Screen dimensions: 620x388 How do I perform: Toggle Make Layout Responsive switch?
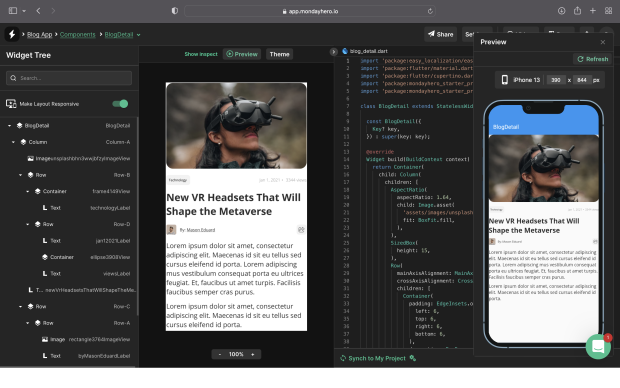[x=120, y=104]
